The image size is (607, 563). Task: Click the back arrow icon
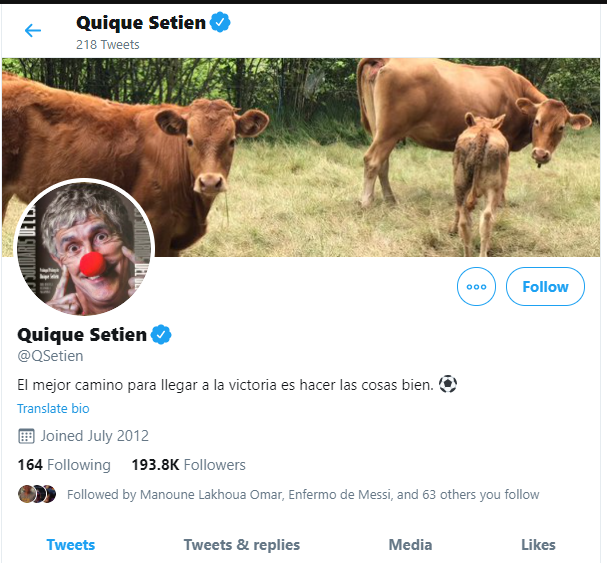click(x=33, y=30)
